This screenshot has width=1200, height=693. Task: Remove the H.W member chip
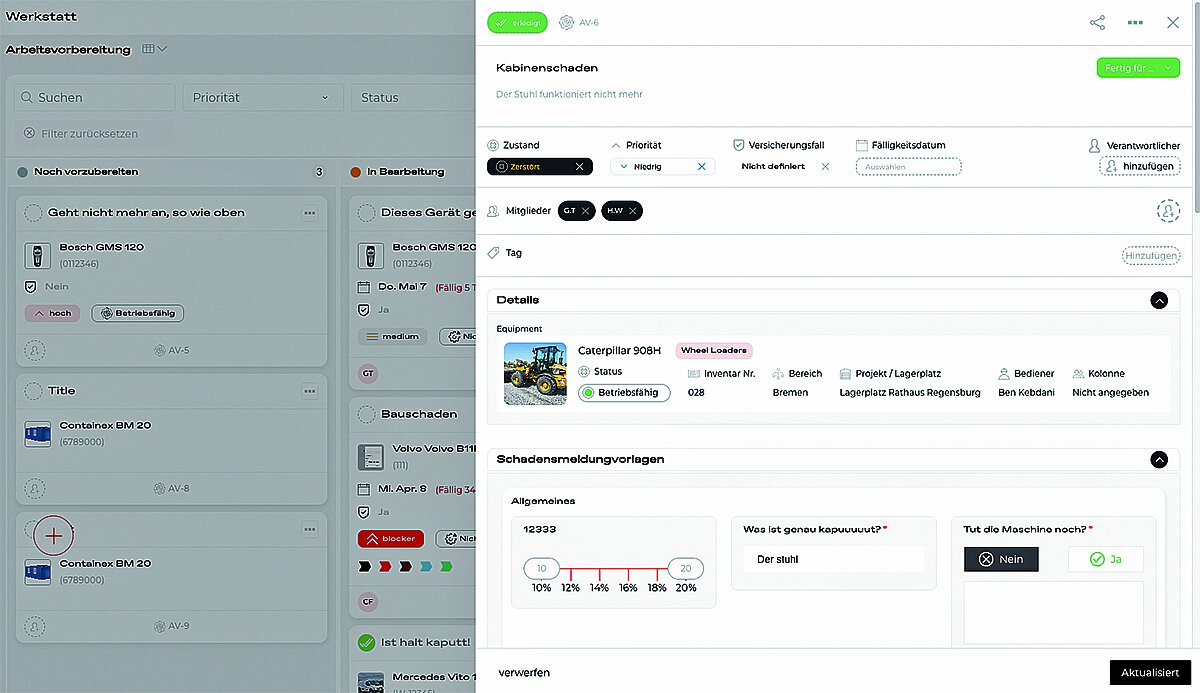[632, 210]
